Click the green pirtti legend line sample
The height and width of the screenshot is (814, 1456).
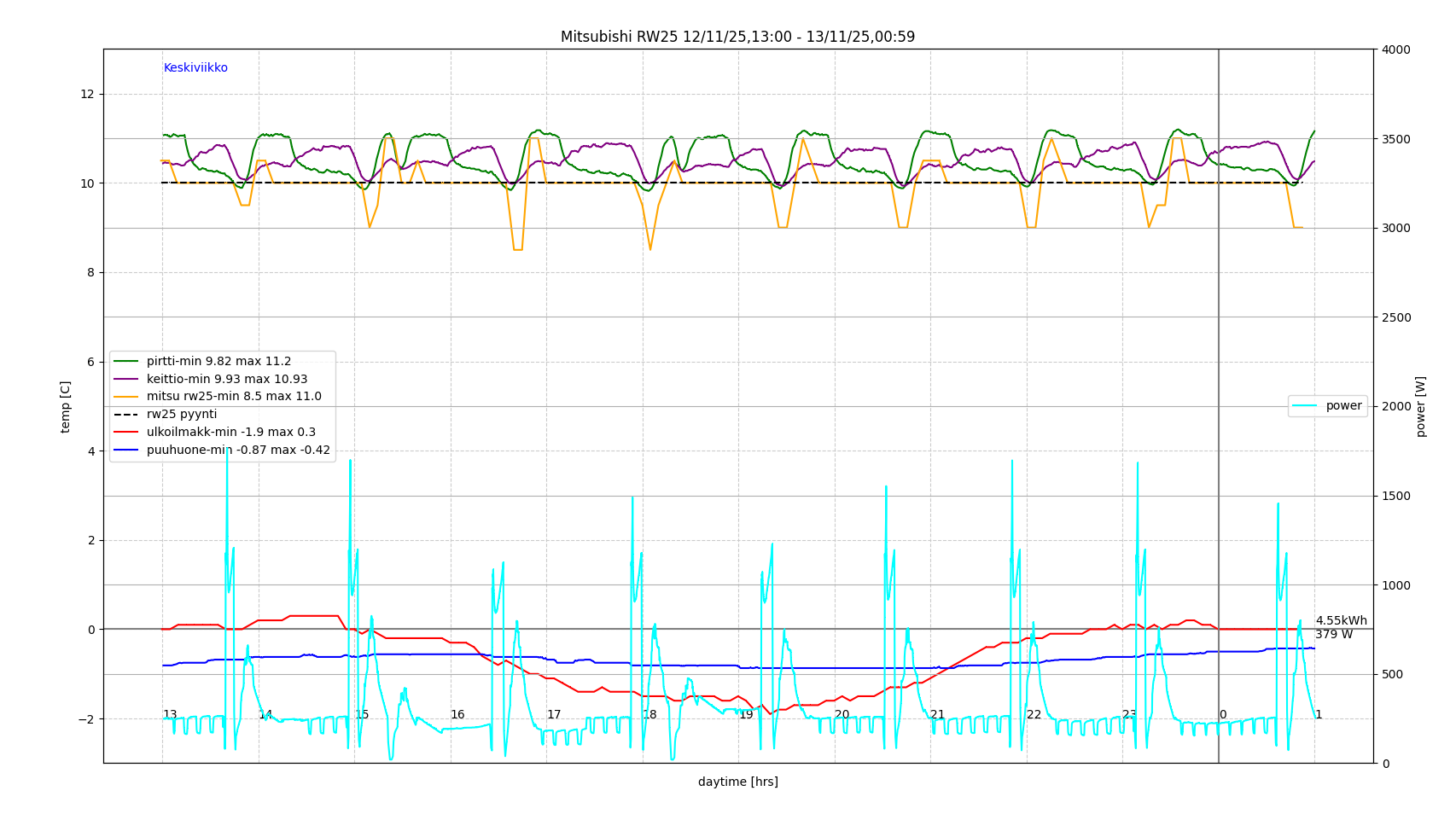coord(126,362)
